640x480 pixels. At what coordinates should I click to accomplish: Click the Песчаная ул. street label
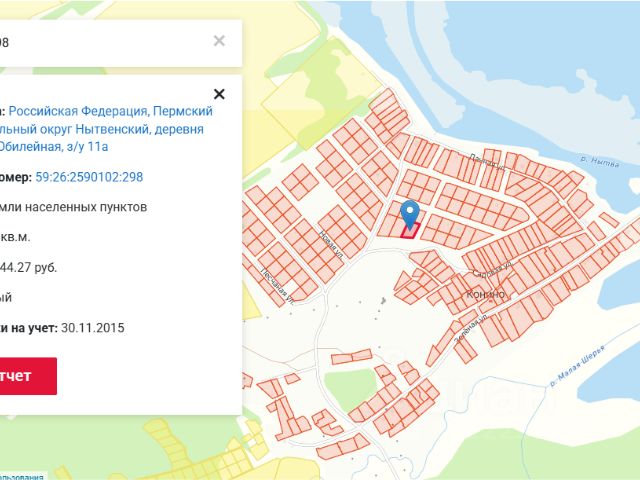click(278, 287)
